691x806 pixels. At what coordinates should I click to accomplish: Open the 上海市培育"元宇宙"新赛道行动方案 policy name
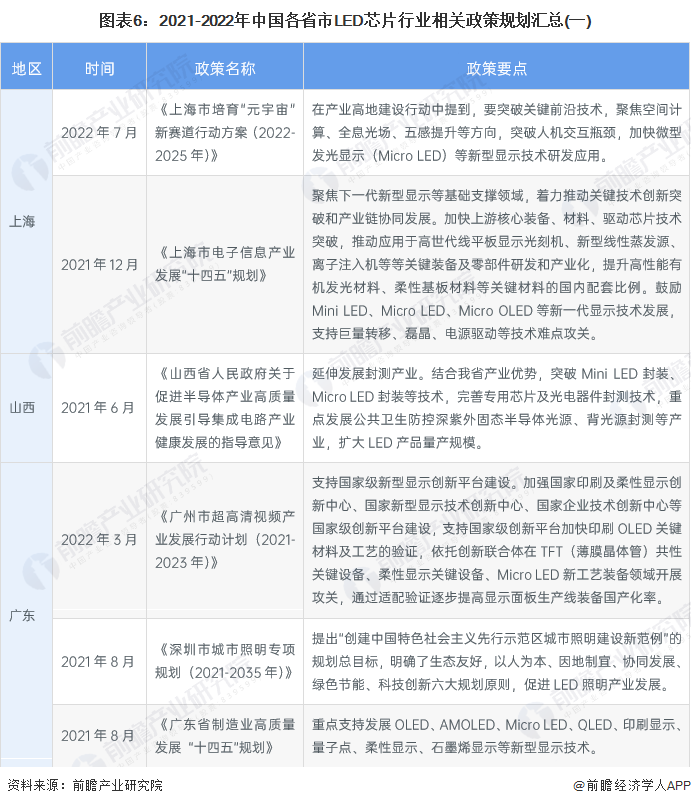(x=224, y=133)
